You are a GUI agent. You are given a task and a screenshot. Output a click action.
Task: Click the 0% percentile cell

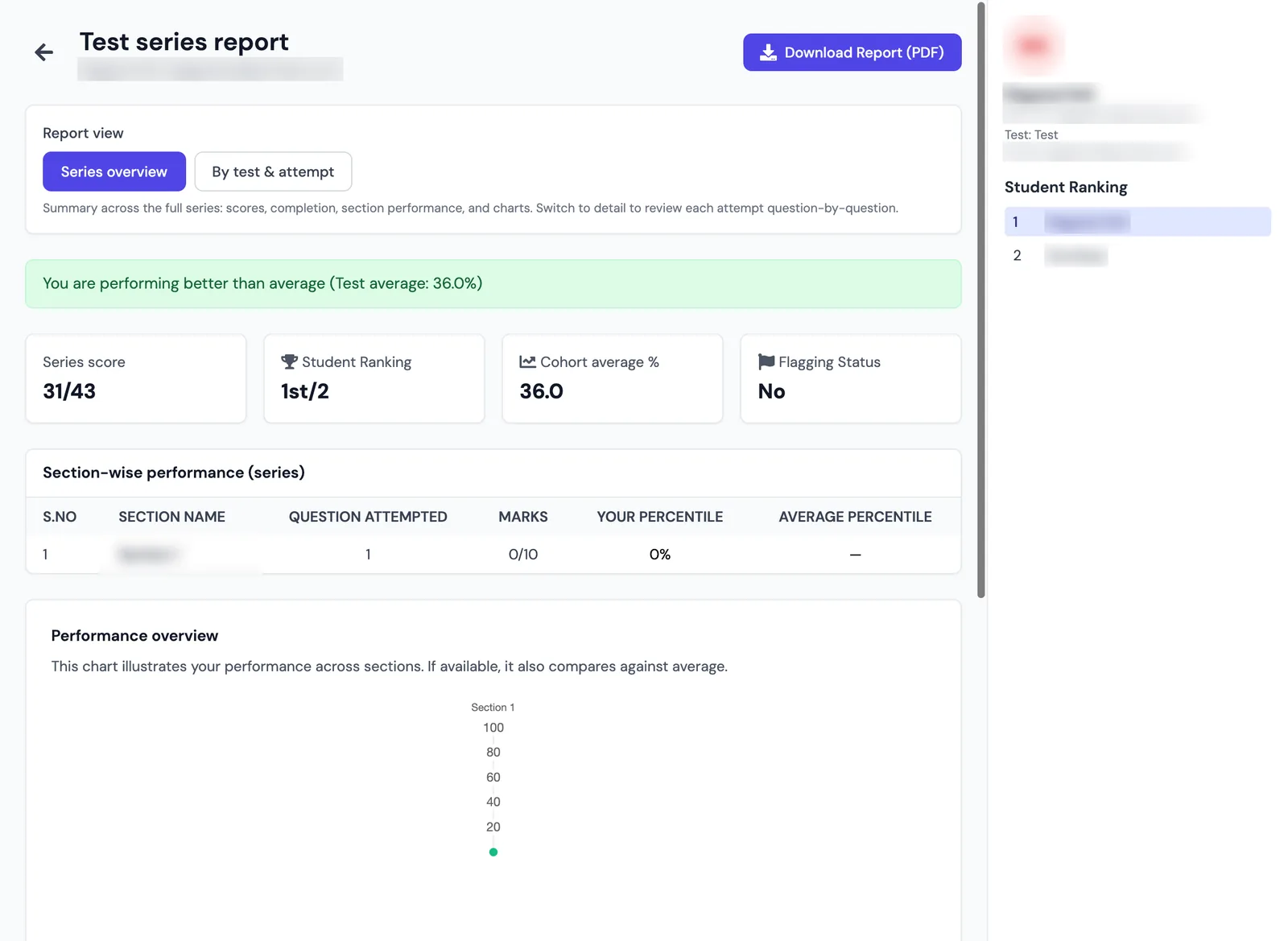(660, 555)
